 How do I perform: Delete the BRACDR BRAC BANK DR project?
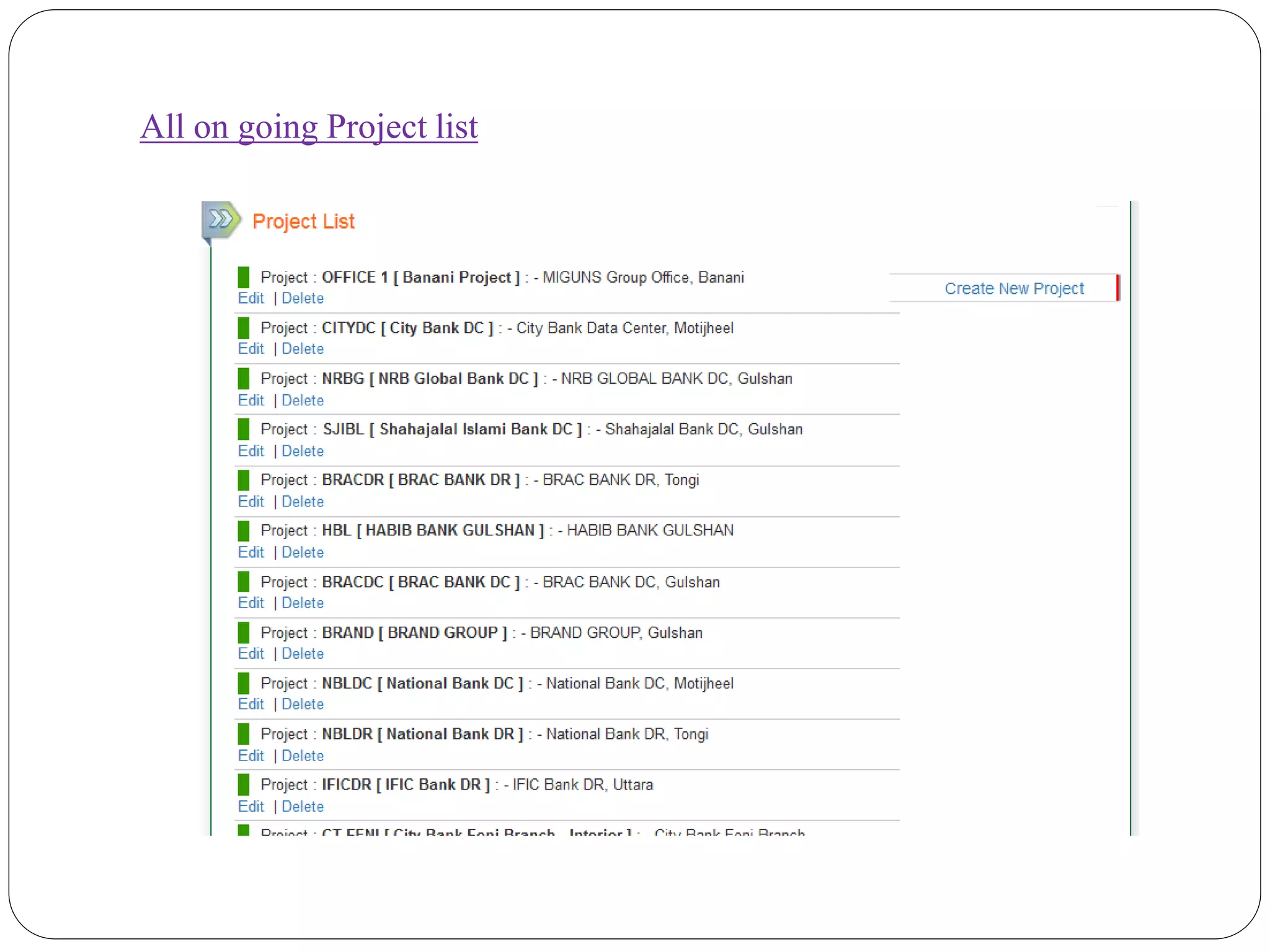303,501
